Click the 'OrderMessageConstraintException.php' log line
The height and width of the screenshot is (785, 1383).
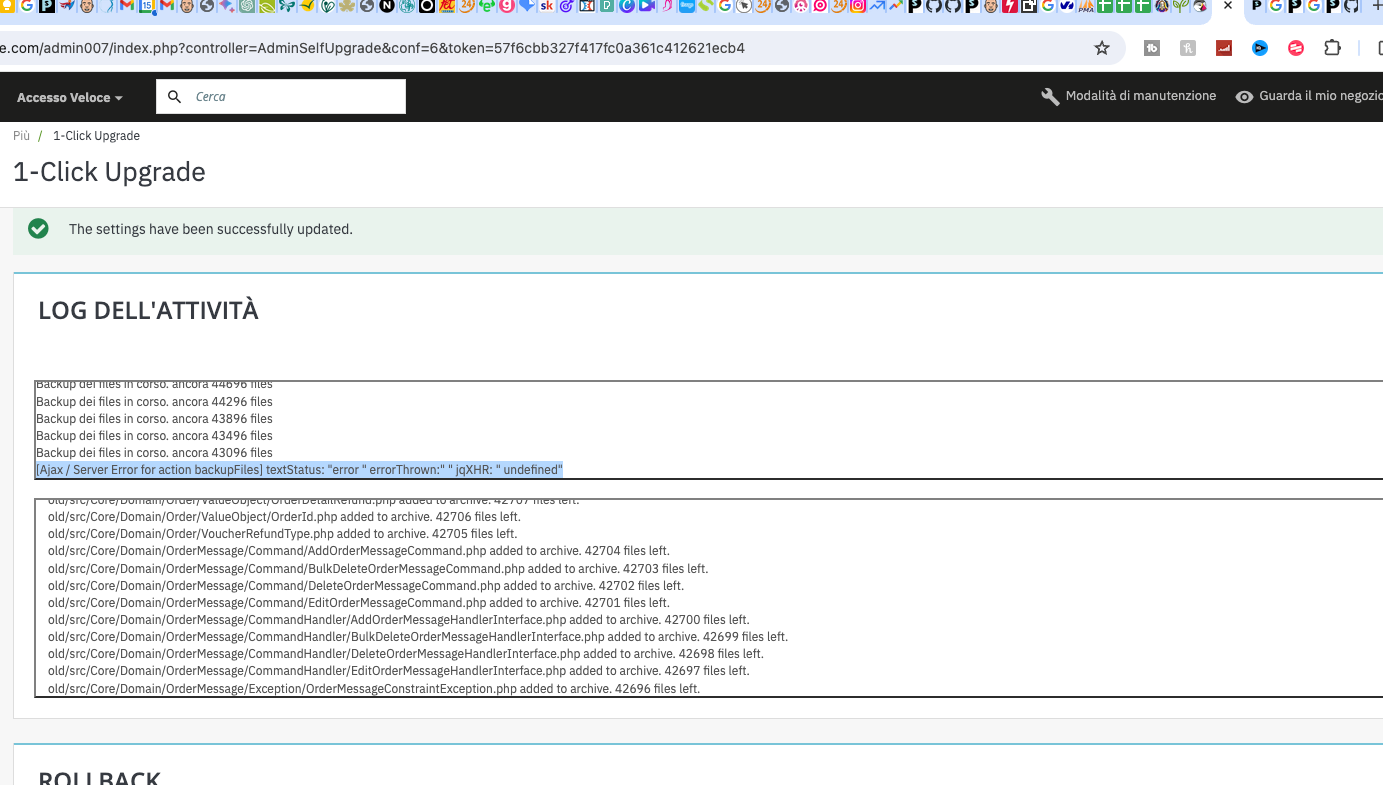pyautogui.click(x=374, y=688)
